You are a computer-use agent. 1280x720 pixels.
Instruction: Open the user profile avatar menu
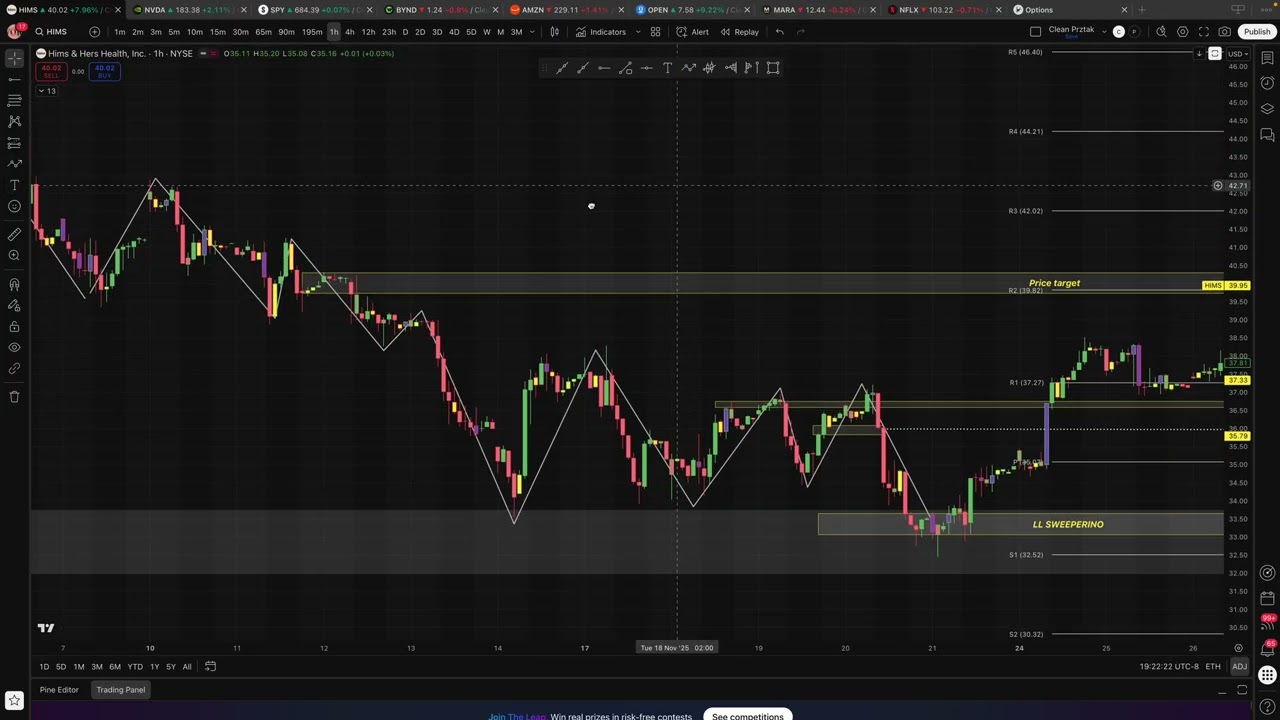pyautogui.click(x=14, y=32)
